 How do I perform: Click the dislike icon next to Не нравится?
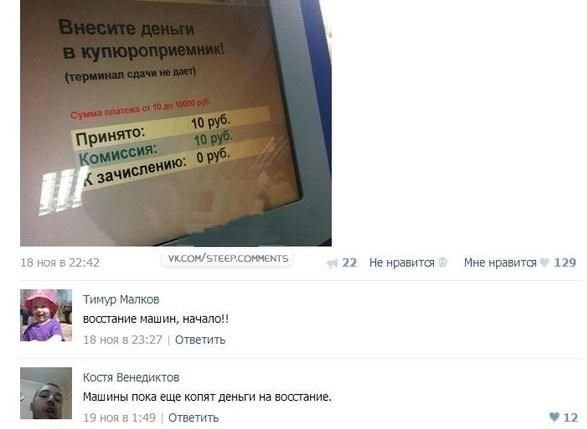443,262
